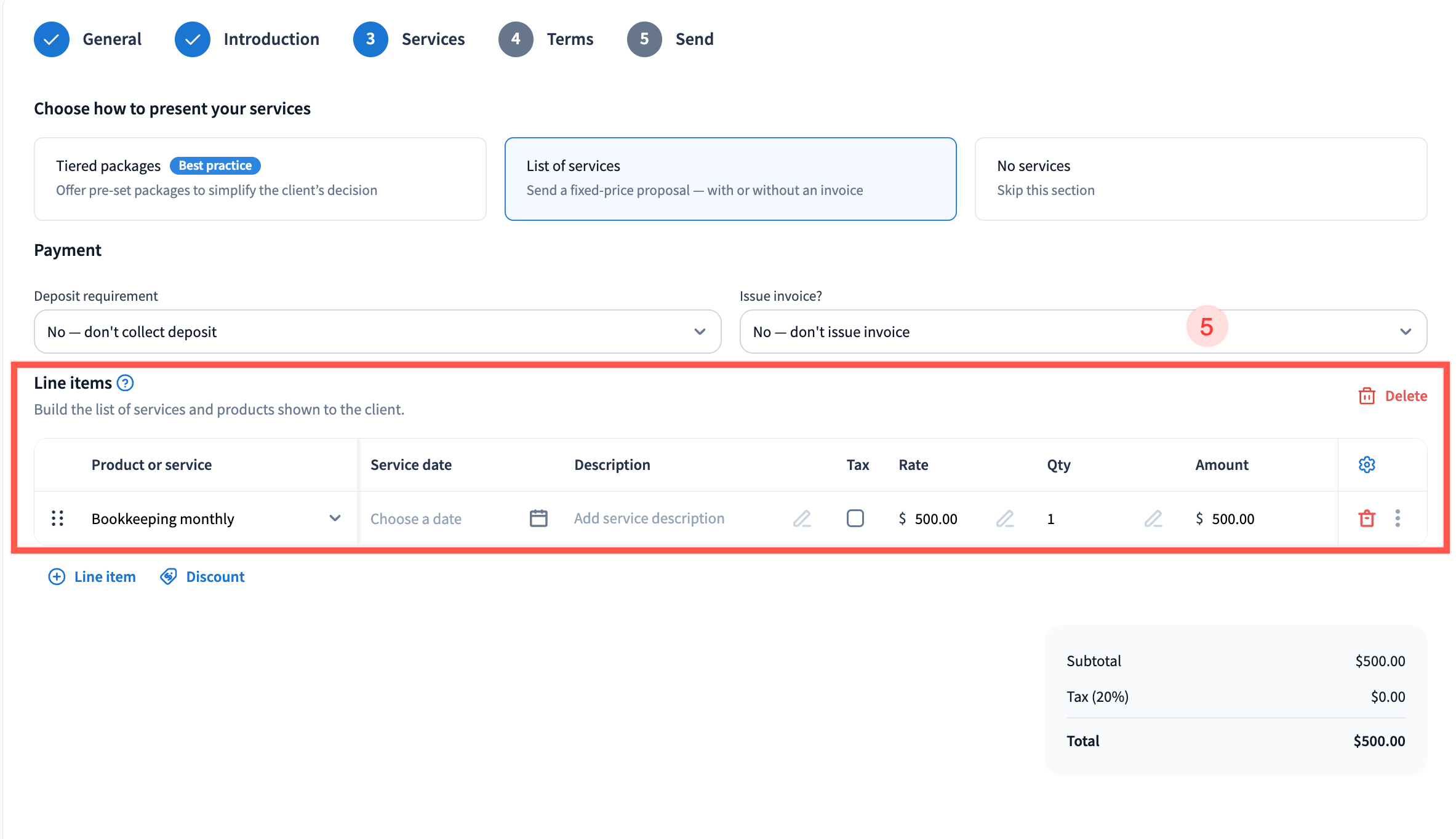Click the pencil icon beside the rate
This screenshot has width=1456, height=839.
[1004, 519]
